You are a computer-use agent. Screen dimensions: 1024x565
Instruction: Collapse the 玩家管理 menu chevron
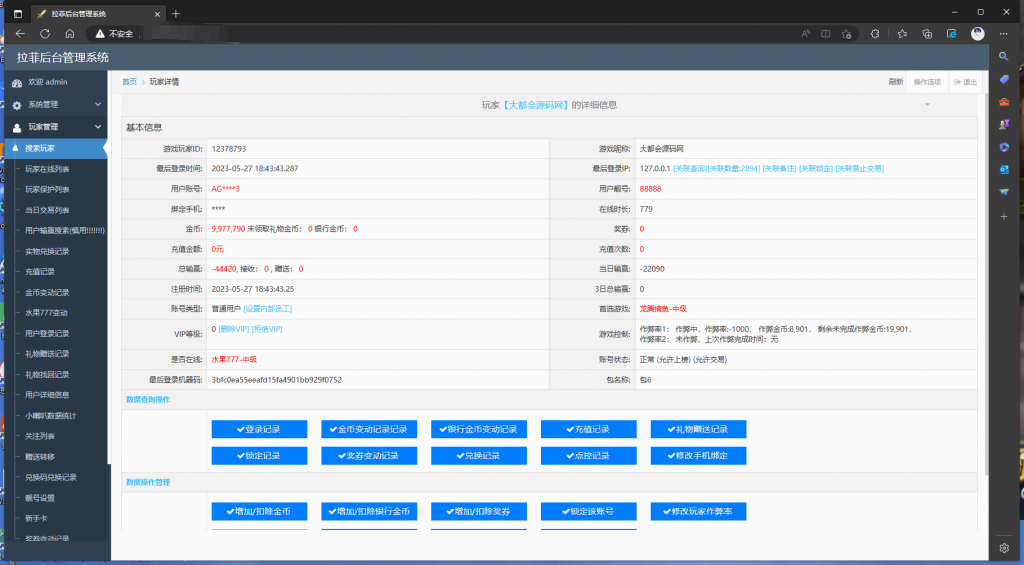point(98,127)
